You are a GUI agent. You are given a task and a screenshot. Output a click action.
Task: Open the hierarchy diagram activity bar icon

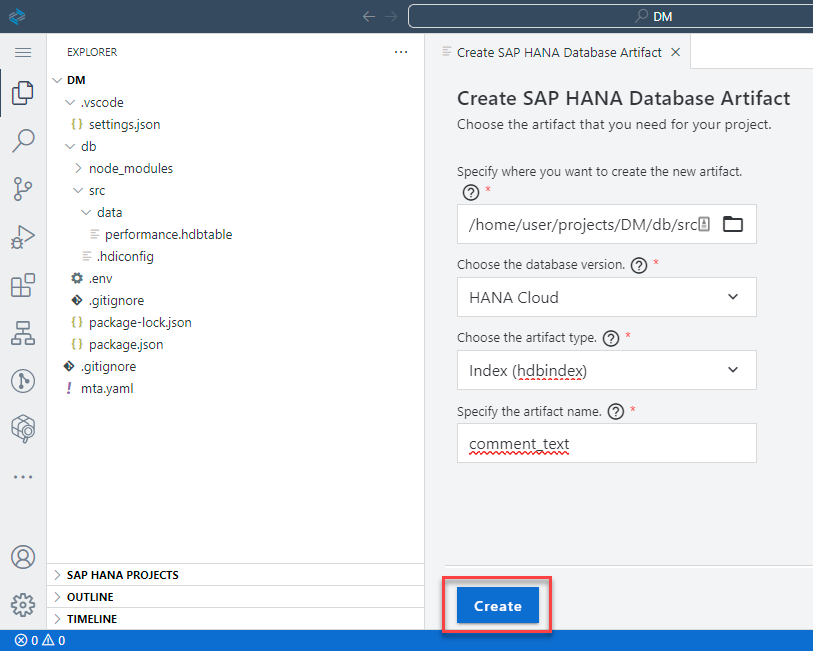pyautogui.click(x=23, y=333)
